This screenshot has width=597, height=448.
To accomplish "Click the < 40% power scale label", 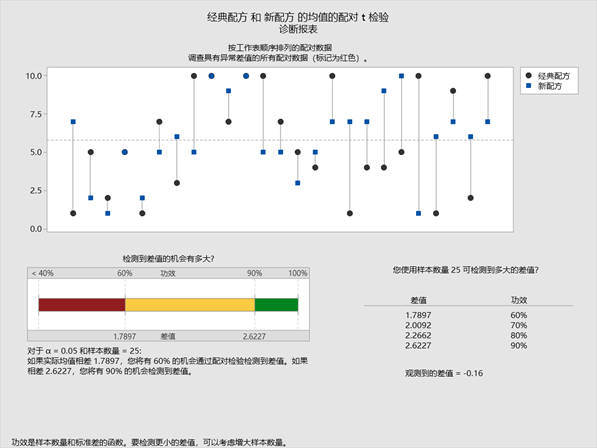I will click(x=42, y=273).
